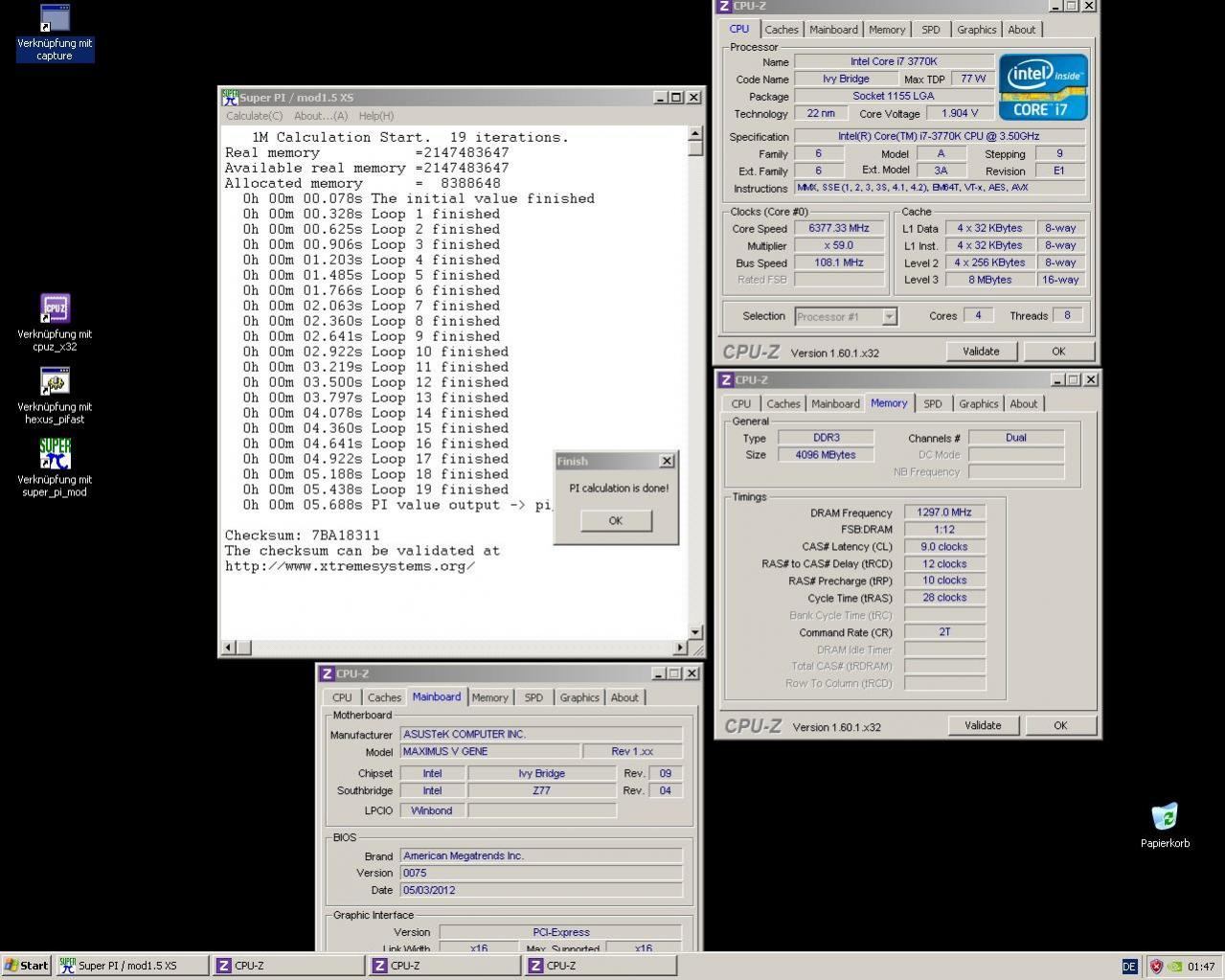1225x980 pixels.
Task: Click the DE language indicator in tray
Action: point(1128,967)
